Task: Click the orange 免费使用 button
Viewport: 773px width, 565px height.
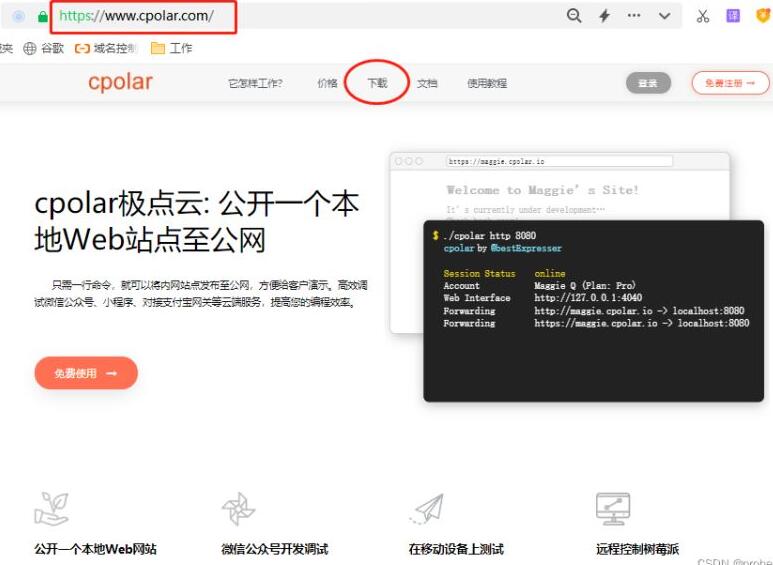Action: [86, 373]
